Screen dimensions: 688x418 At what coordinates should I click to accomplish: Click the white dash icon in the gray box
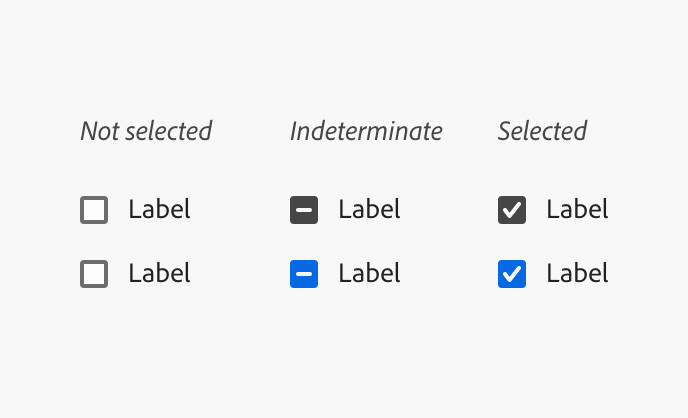click(304, 210)
